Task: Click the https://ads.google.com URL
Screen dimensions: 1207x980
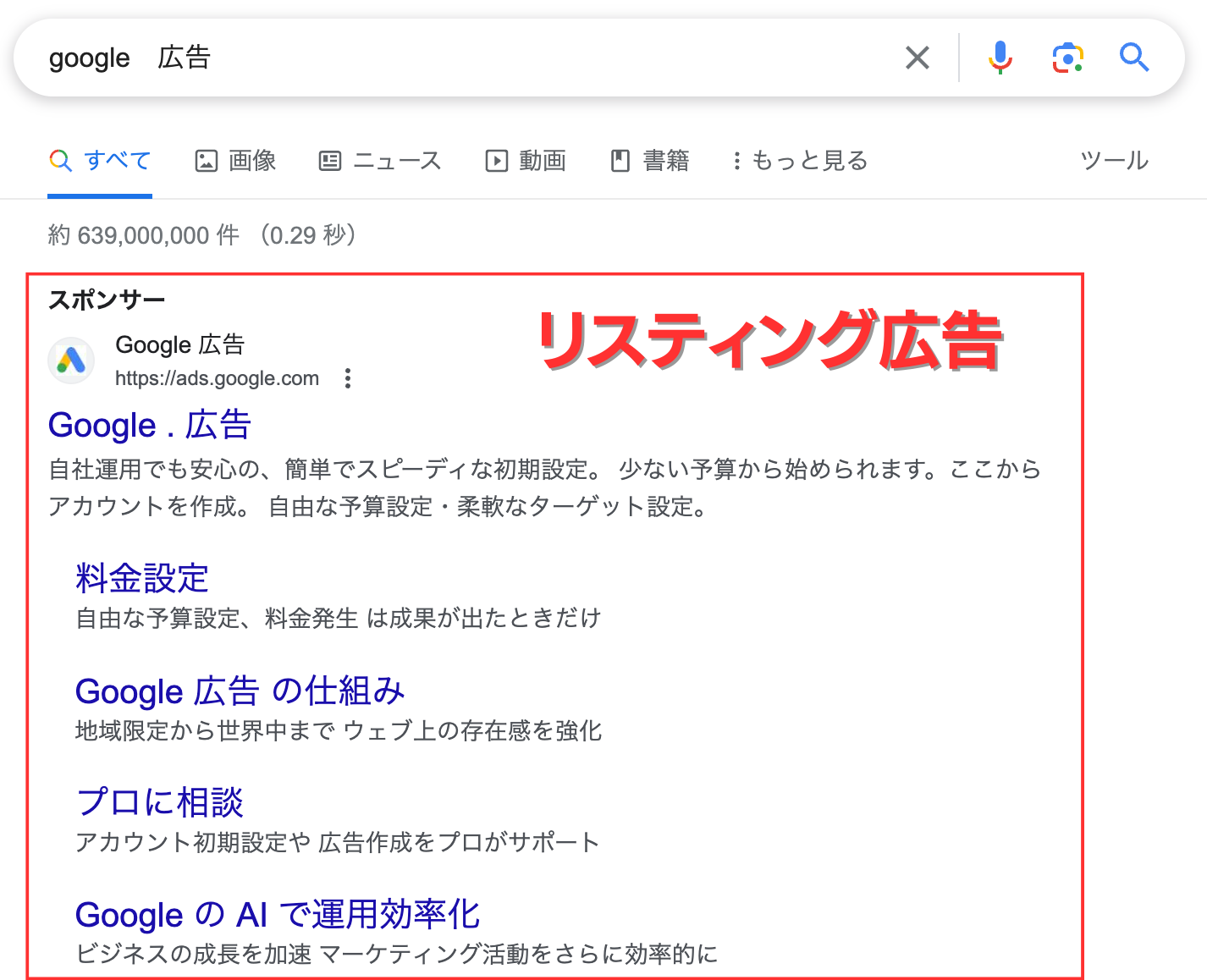Action: point(217,378)
